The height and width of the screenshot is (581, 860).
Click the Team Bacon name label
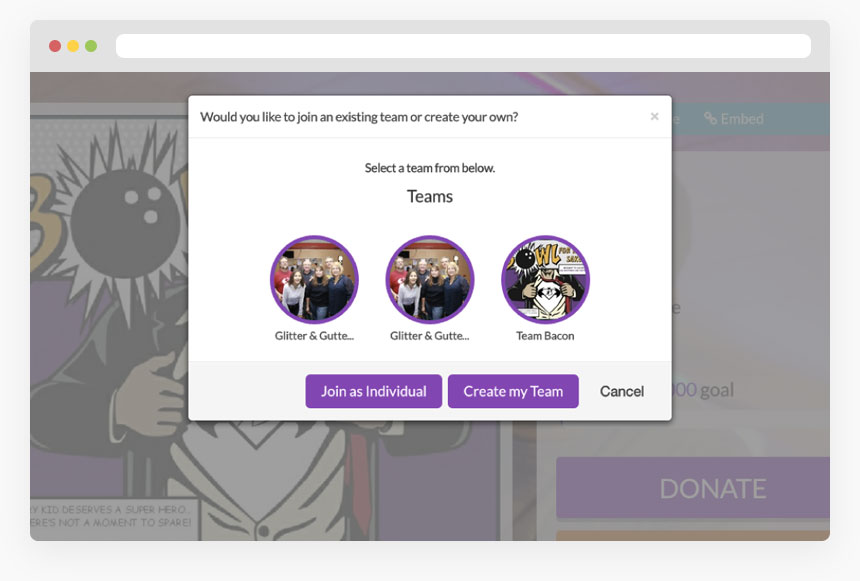545,336
